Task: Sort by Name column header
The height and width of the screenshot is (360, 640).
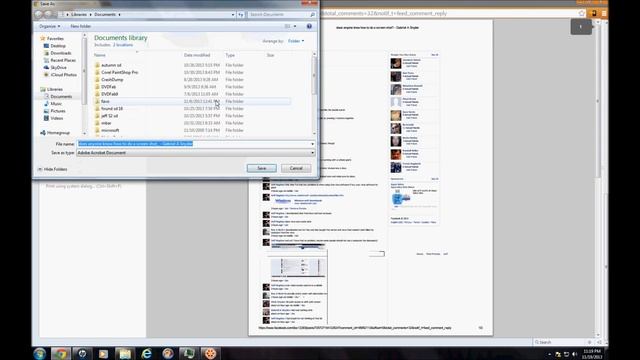Action: pyautogui.click(x=100, y=55)
